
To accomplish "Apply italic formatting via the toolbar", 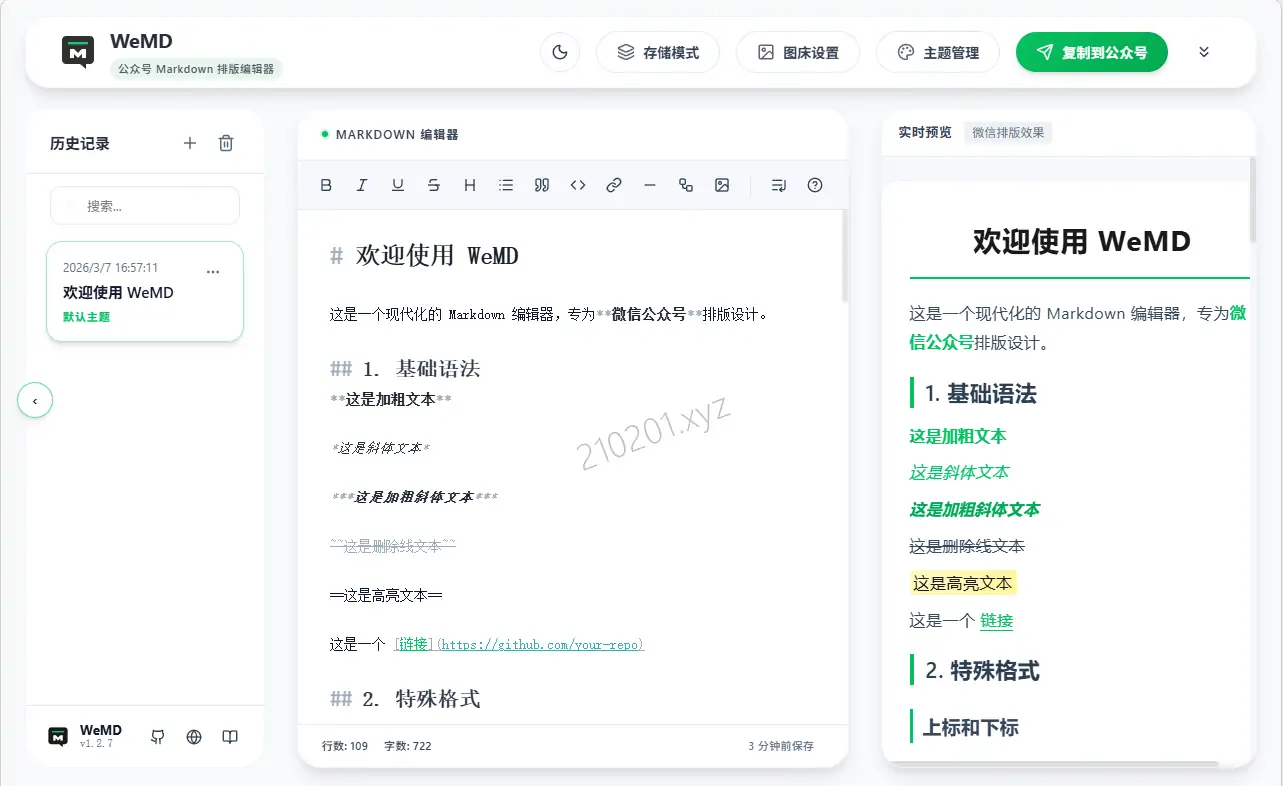I will click(x=362, y=185).
